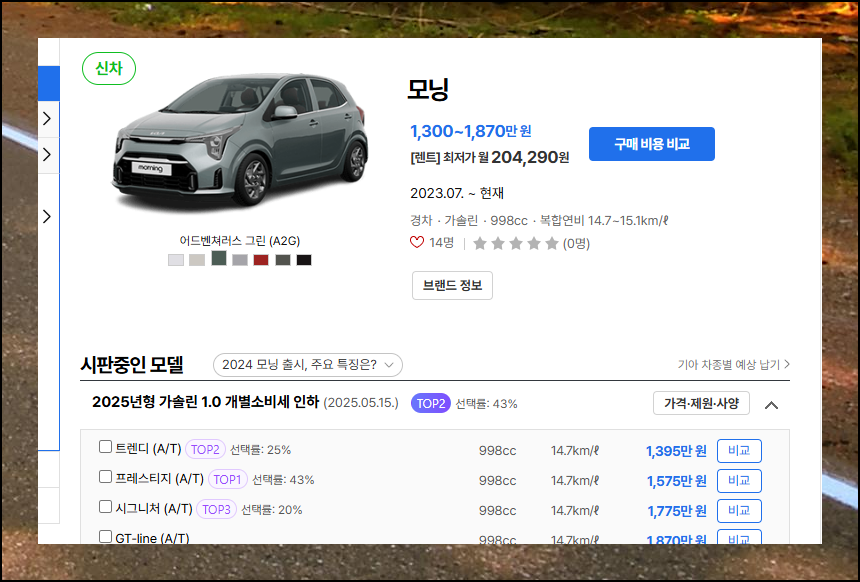
Task: Click the 2023.07. ~ 현재 date text
Action: pos(457,193)
